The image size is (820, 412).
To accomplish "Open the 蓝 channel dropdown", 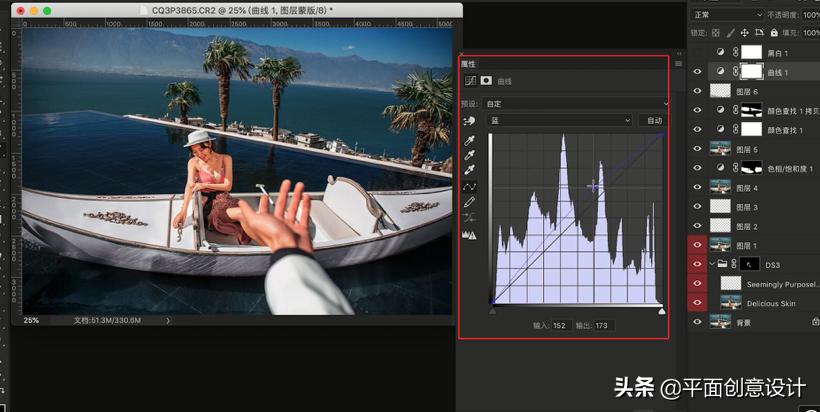I will 560,120.
